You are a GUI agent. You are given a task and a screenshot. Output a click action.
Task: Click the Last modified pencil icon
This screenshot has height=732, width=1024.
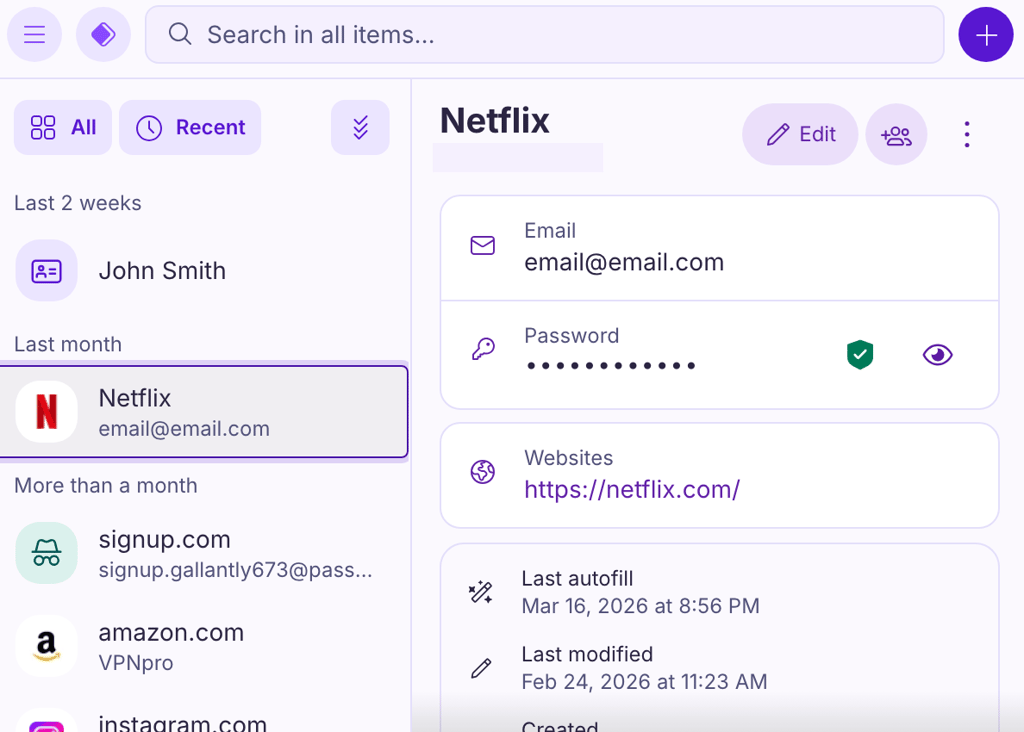click(x=481, y=668)
